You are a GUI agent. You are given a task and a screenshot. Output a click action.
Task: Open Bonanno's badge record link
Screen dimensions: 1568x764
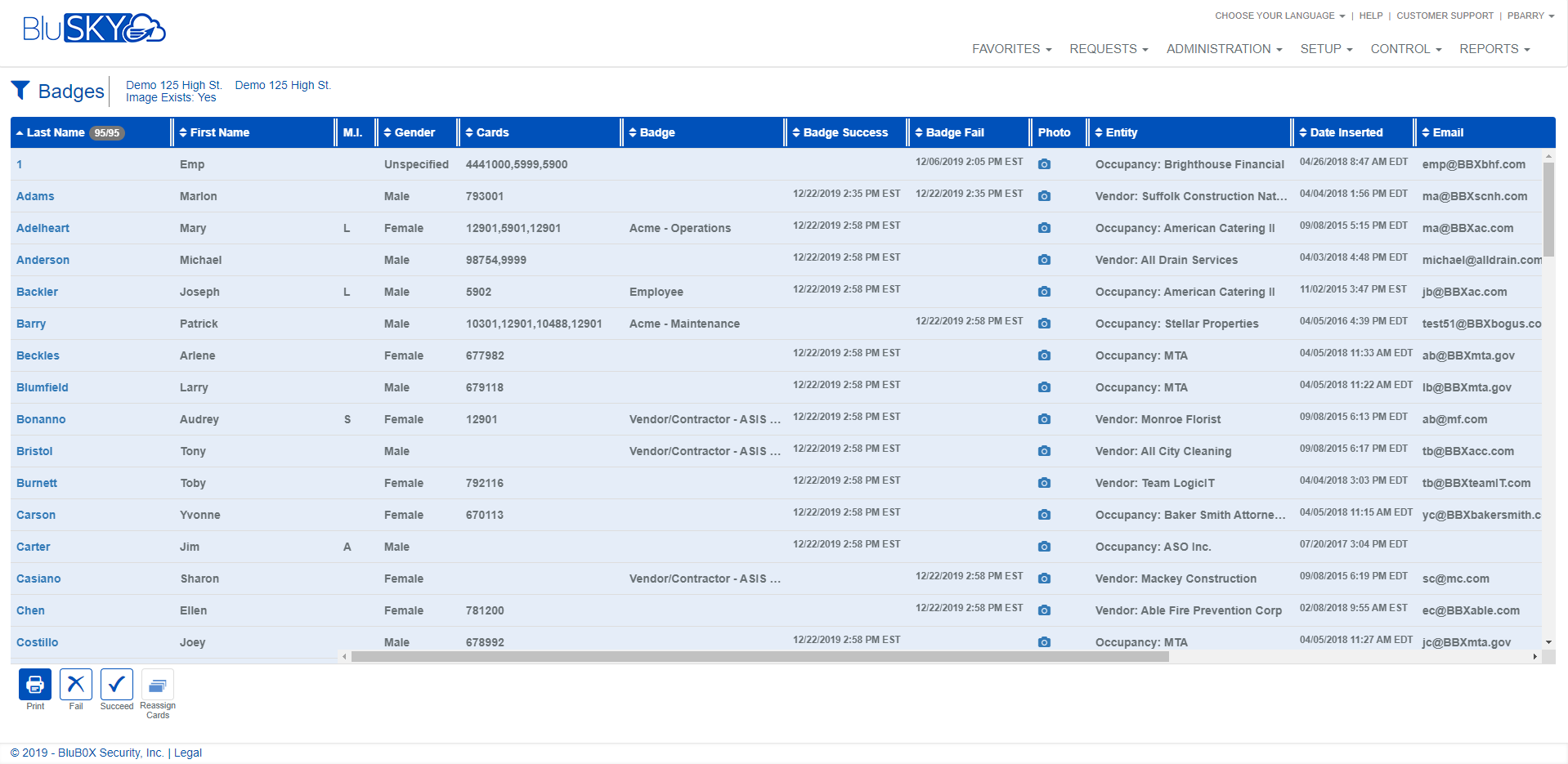point(41,419)
